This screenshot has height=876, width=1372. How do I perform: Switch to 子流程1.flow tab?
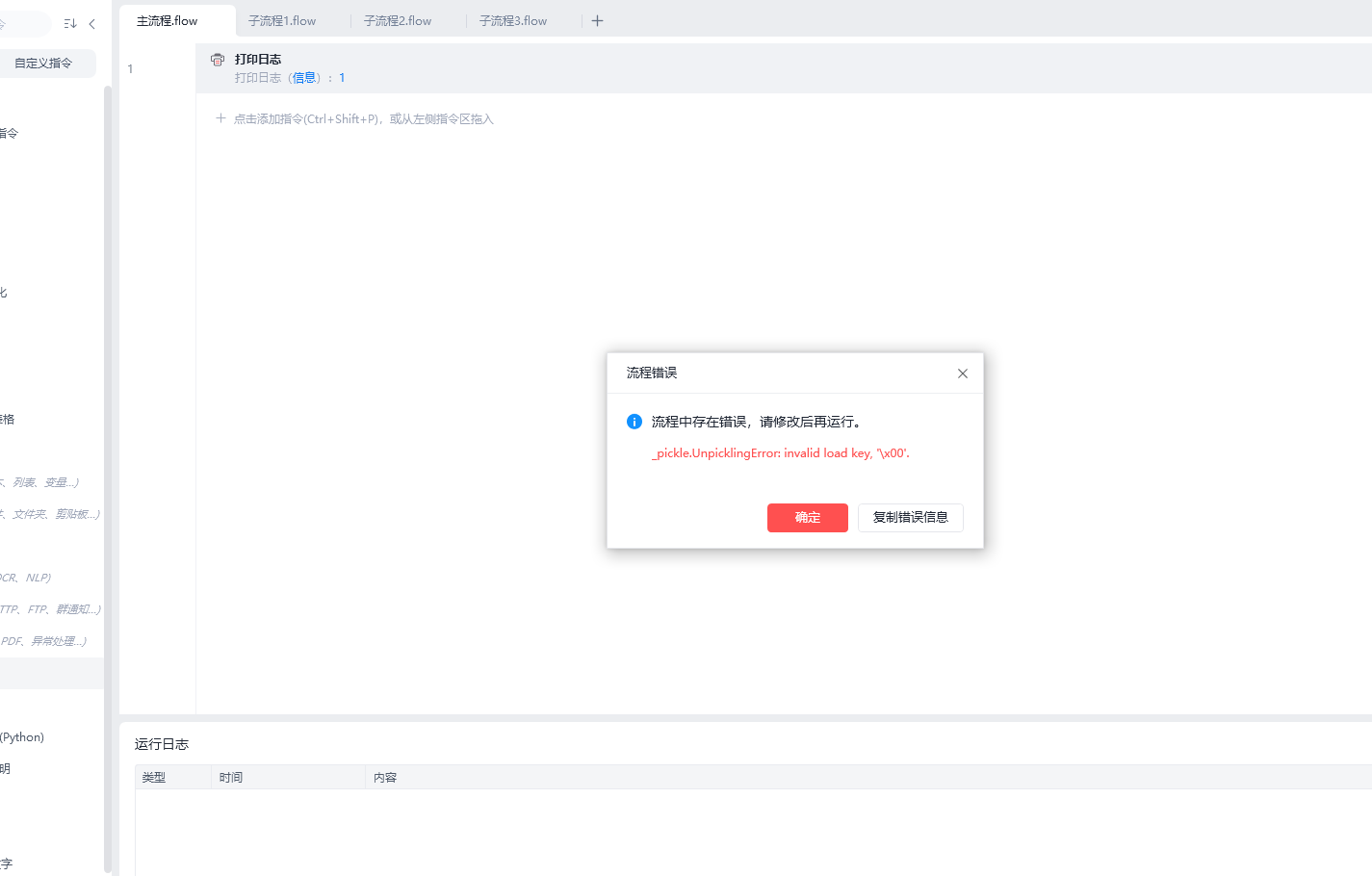tap(282, 20)
